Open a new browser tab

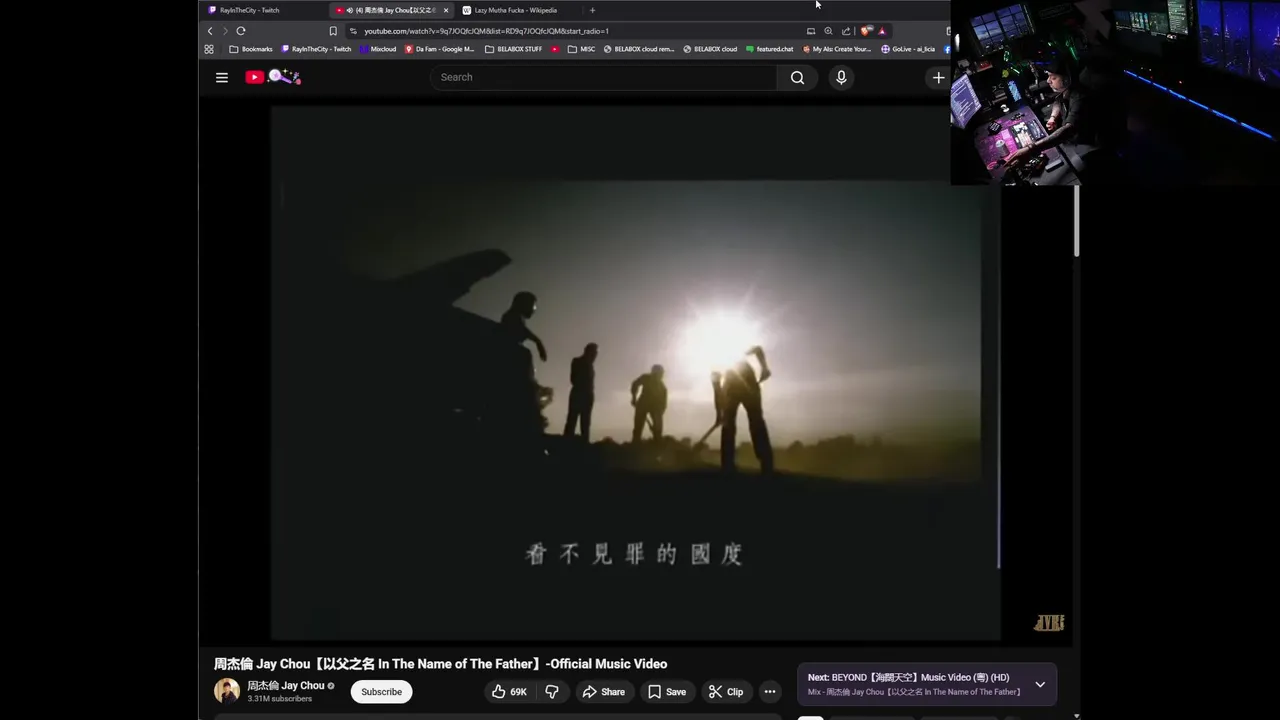(x=592, y=10)
